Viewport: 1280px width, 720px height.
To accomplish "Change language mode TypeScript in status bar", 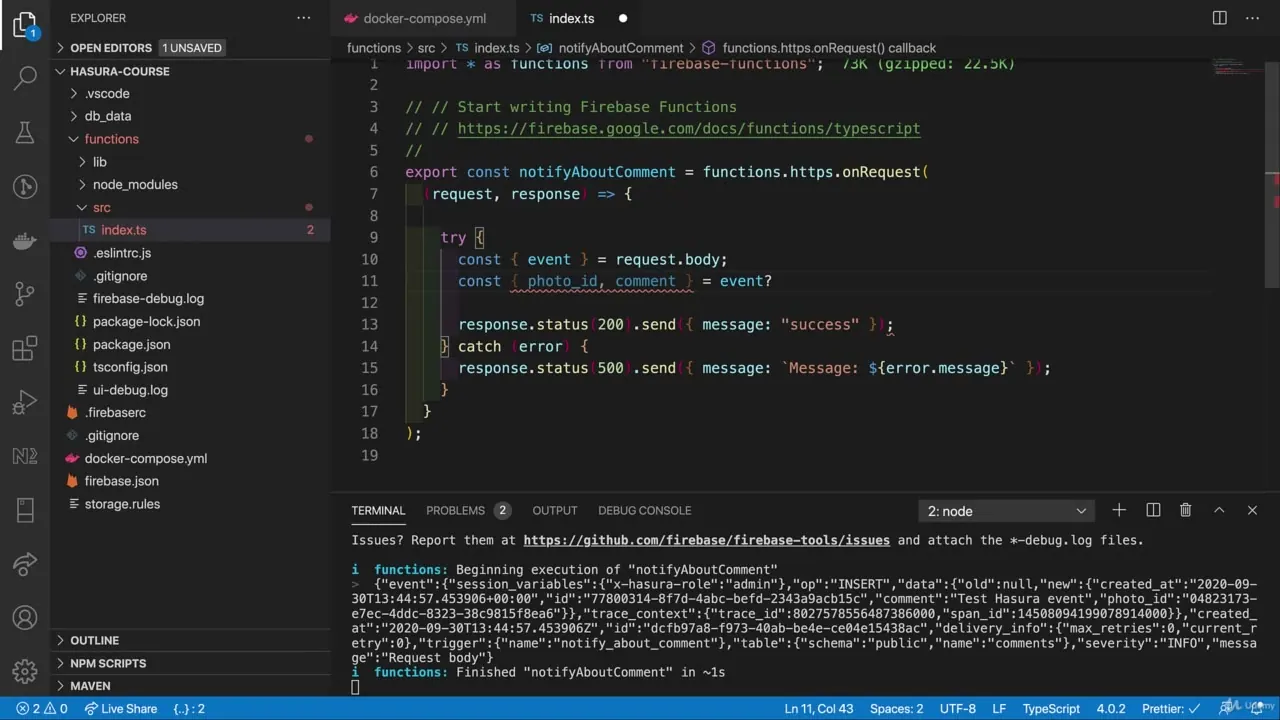I will coord(1051,708).
